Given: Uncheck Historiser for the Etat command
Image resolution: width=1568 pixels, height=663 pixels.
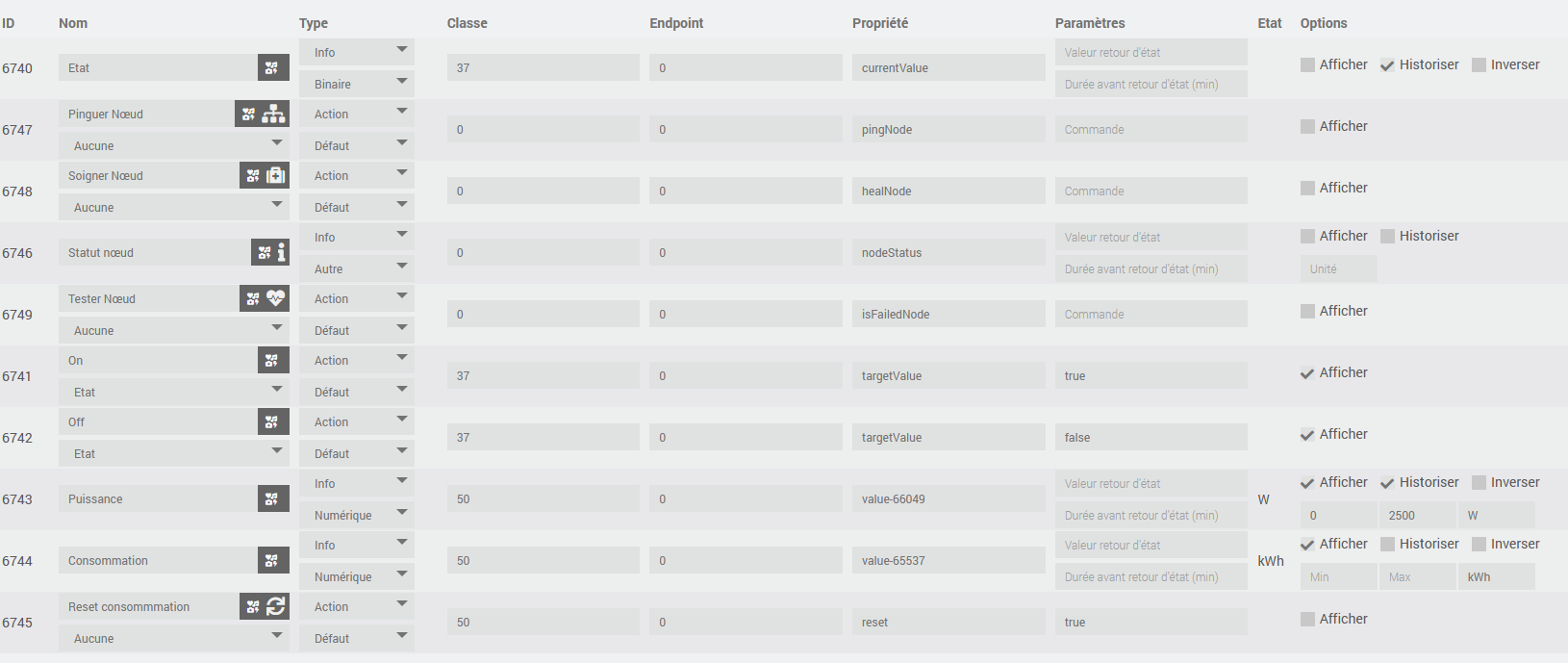Looking at the screenshot, I should click(x=1387, y=65).
